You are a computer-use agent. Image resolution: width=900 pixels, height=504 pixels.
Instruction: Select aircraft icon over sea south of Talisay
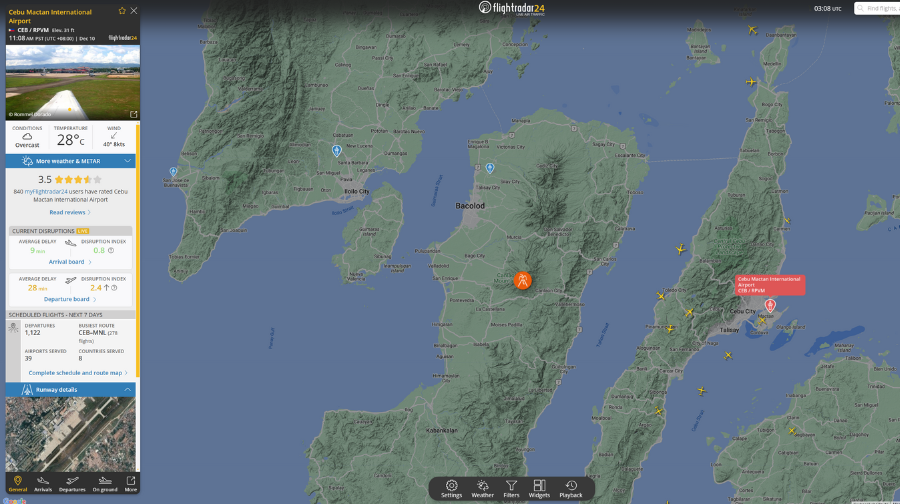(x=728, y=356)
